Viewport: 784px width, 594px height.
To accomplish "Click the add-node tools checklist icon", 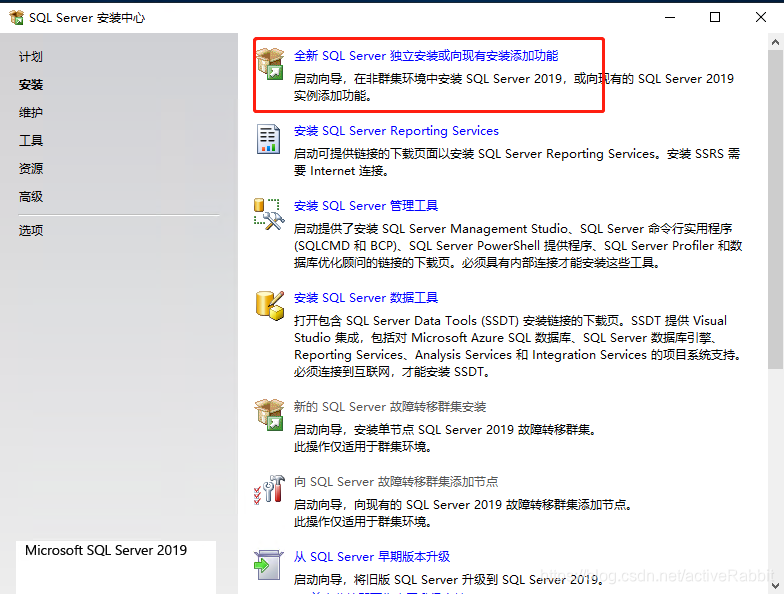I will (269, 490).
